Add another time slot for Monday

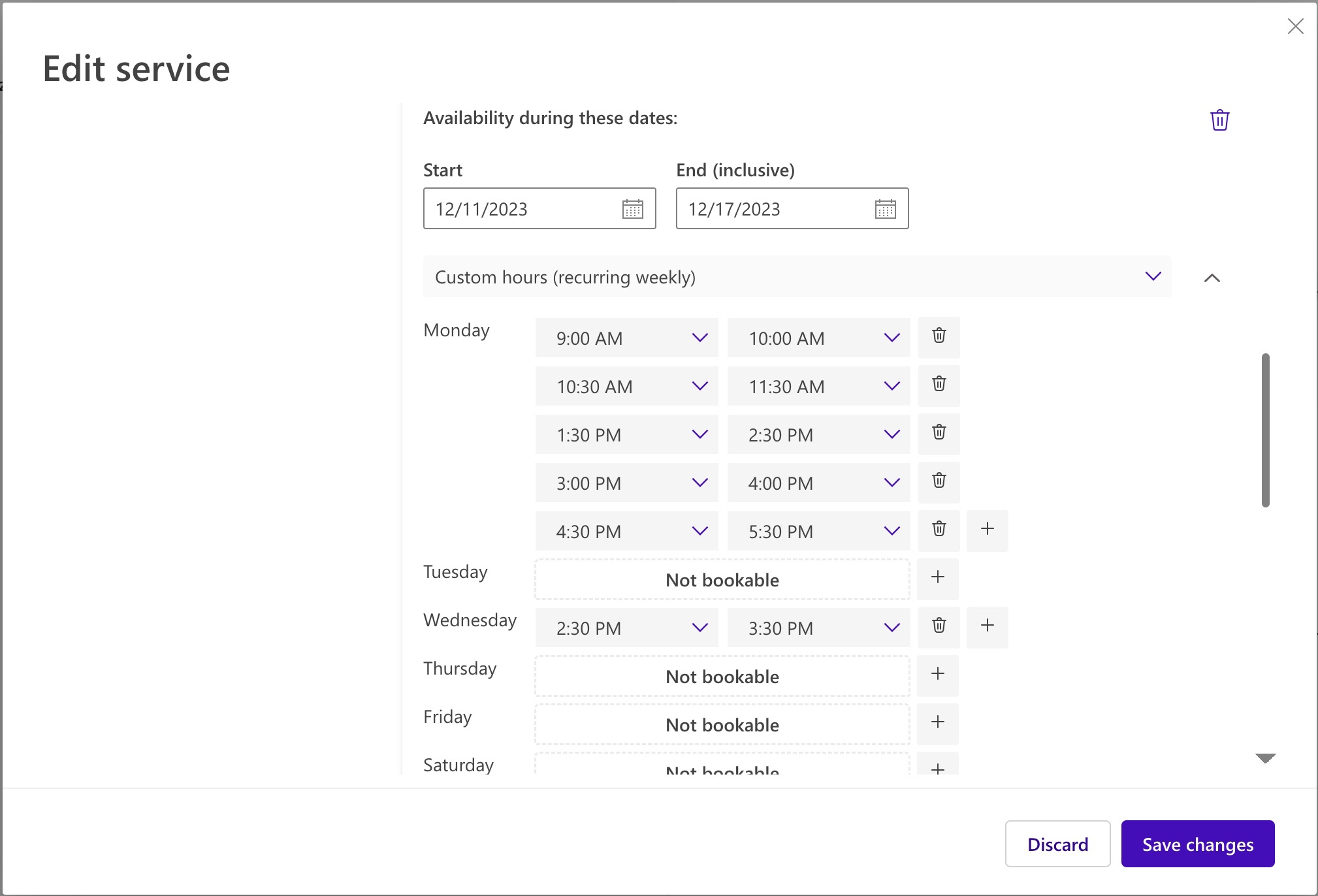point(987,530)
